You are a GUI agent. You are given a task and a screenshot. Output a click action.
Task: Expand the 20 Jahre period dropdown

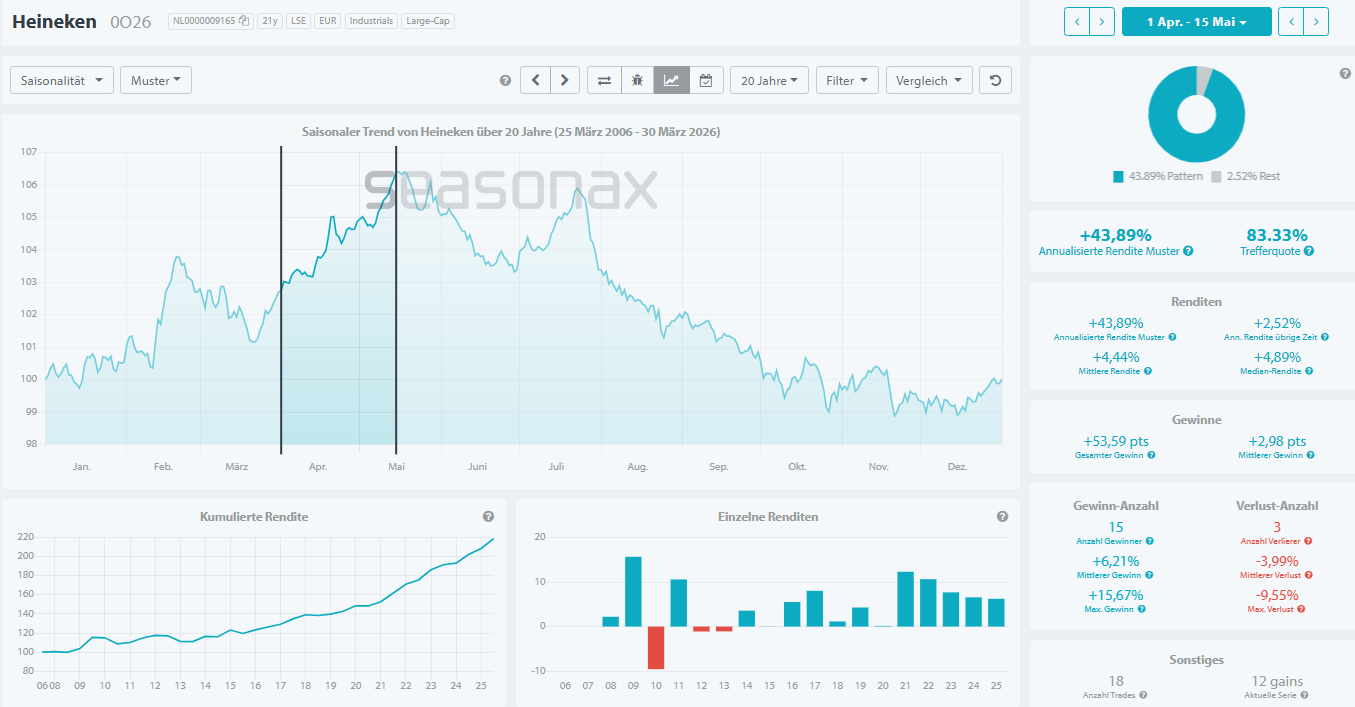coord(769,80)
